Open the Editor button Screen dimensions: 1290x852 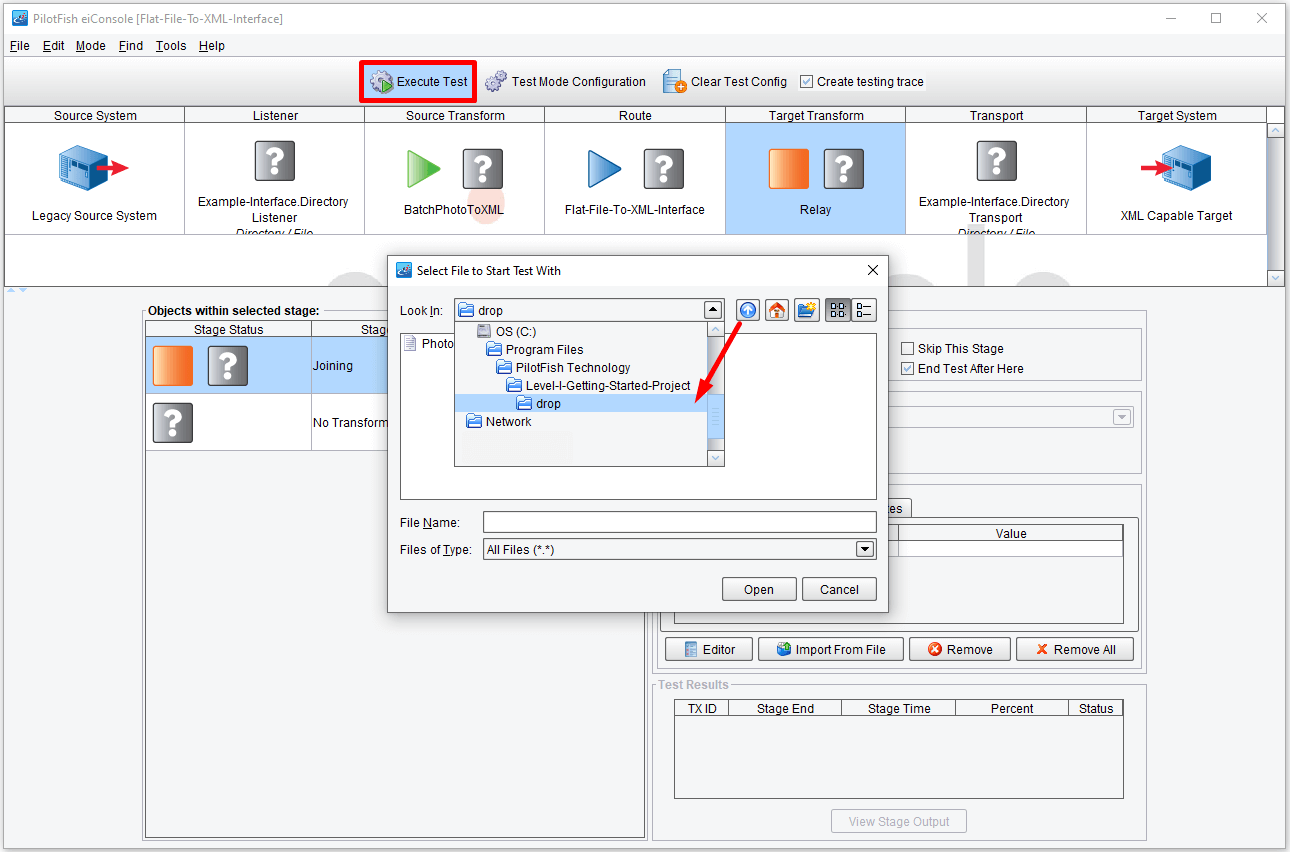coord(707,649)
